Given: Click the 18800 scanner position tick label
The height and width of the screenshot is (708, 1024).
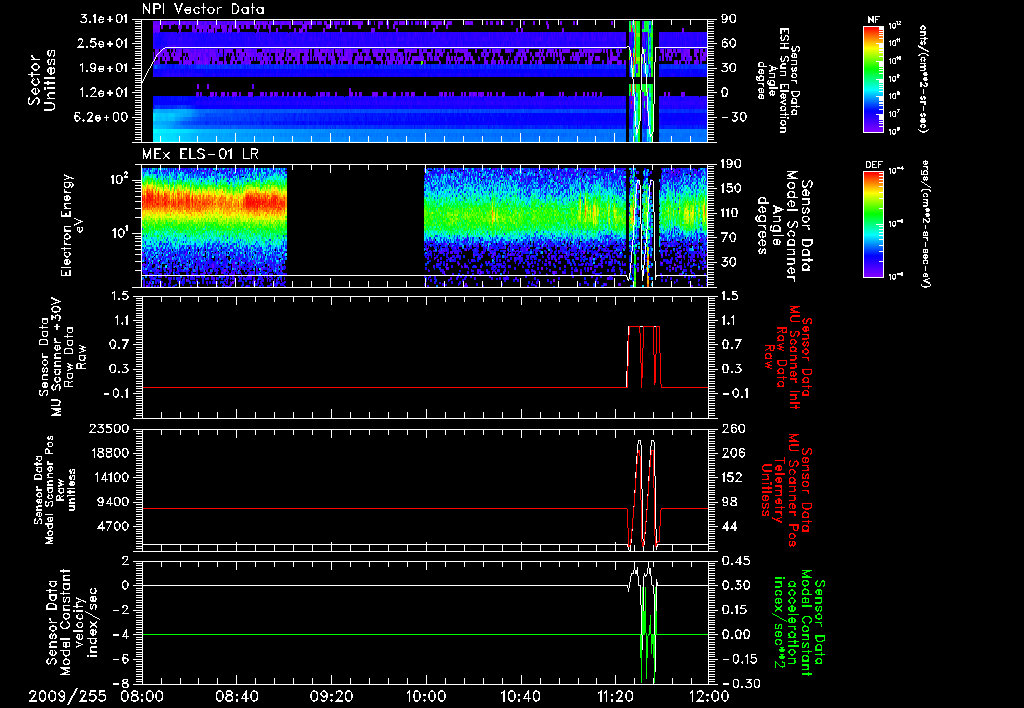Looking at the screenshot, I should point(110,453).
